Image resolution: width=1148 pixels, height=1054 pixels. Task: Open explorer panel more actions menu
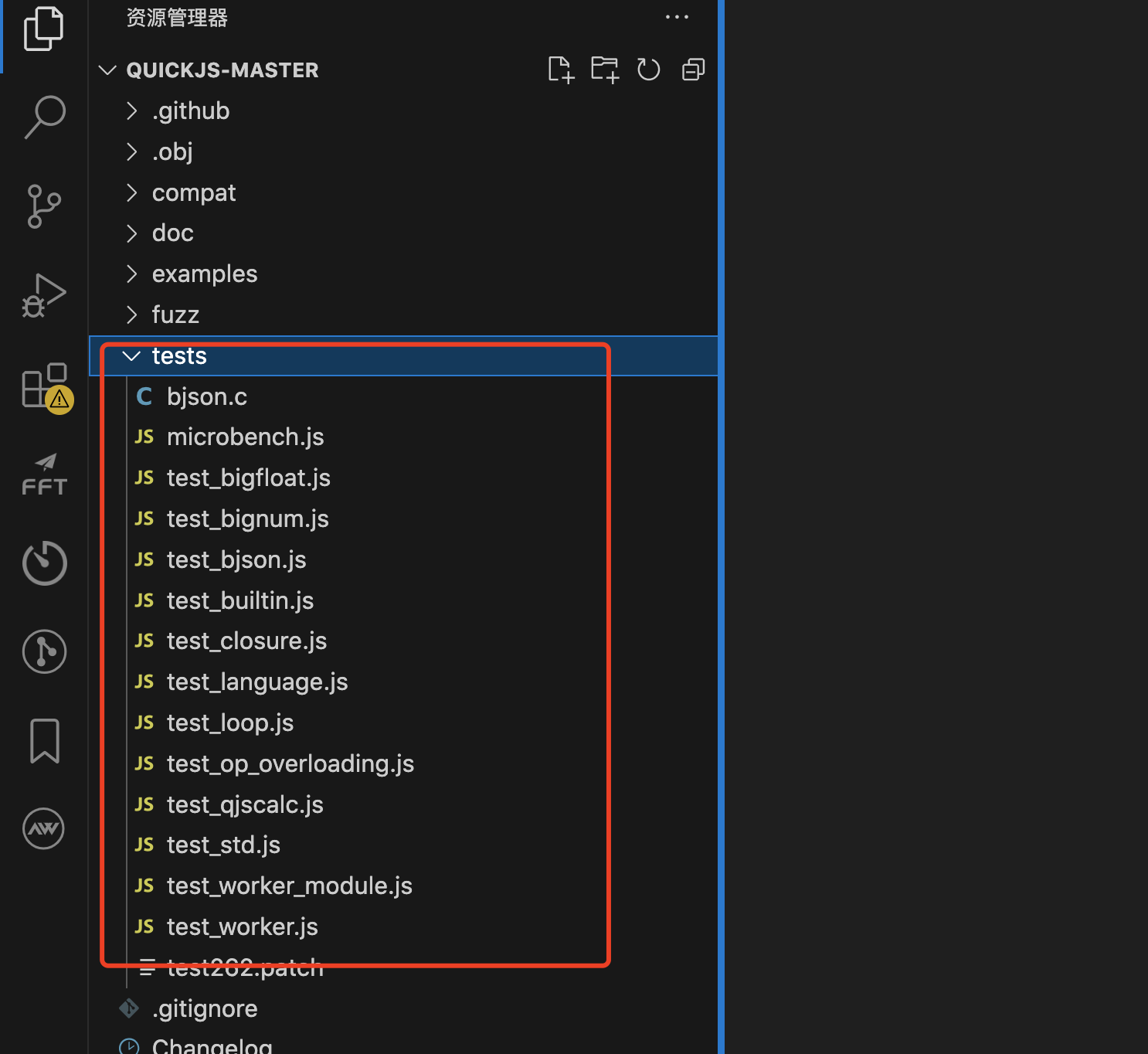point(677,17)
